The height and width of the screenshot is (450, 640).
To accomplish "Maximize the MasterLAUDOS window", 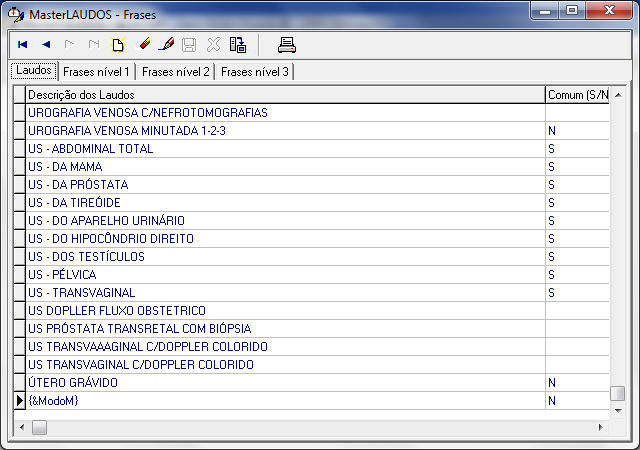I will coord(572,11).
